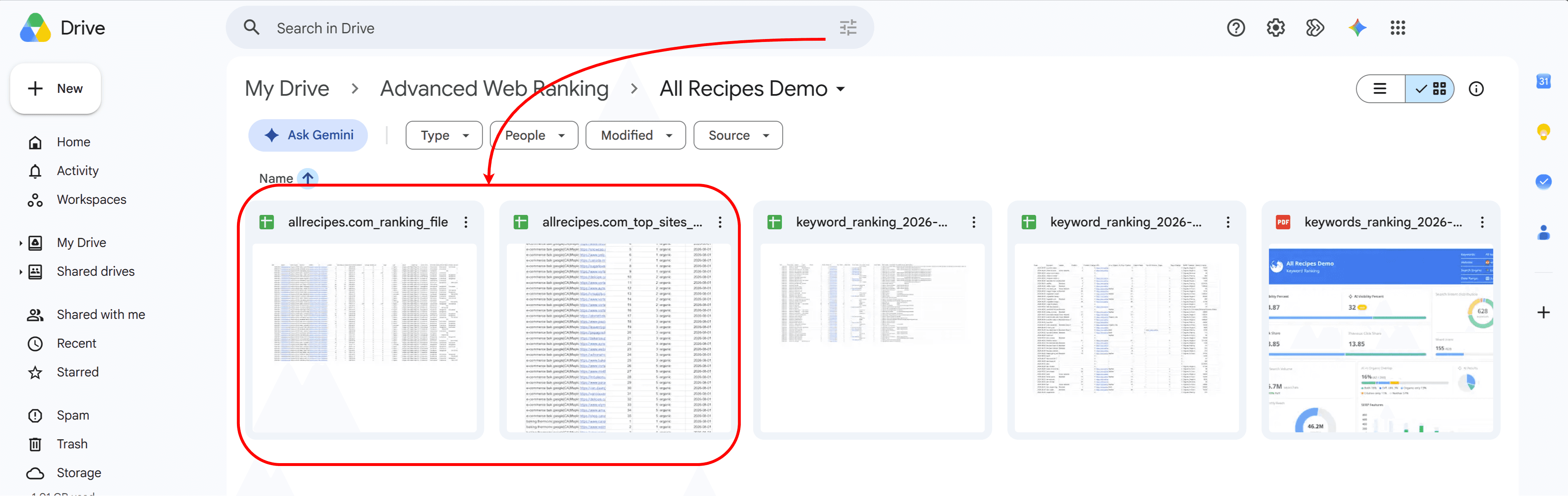
Task: Open the Help question mark icon
Action: point(1236,28)
